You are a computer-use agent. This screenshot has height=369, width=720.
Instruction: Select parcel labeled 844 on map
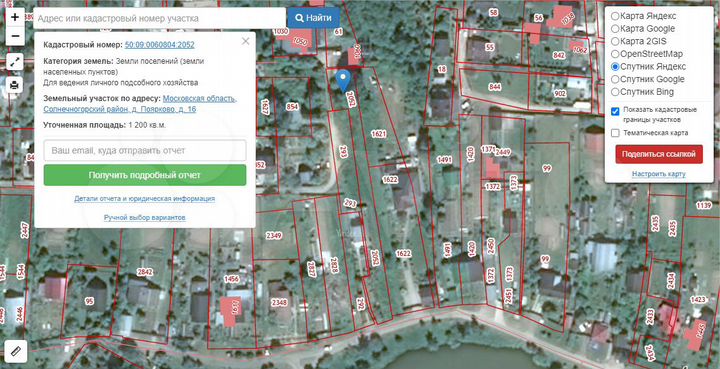(x=495, y=86)
